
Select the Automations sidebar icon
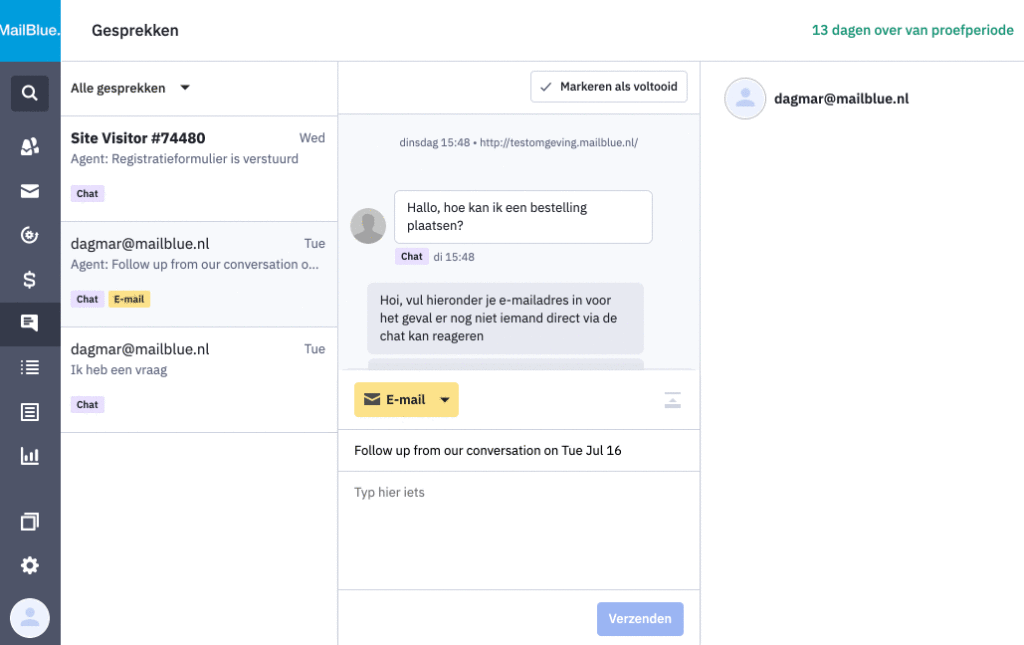pyautogui.click(x=29, y=234)
